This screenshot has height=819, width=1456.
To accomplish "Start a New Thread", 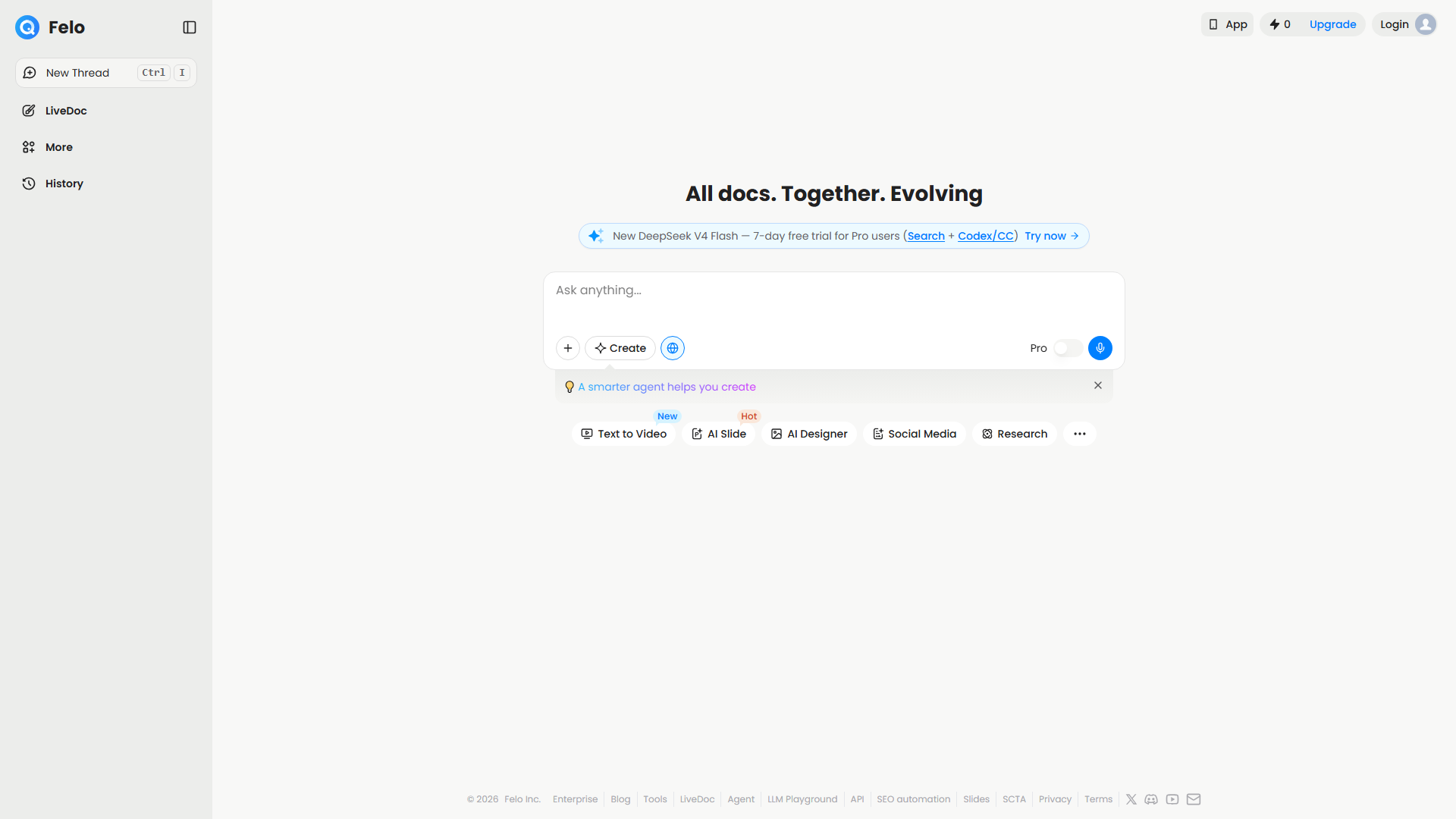I will (106, 73).
